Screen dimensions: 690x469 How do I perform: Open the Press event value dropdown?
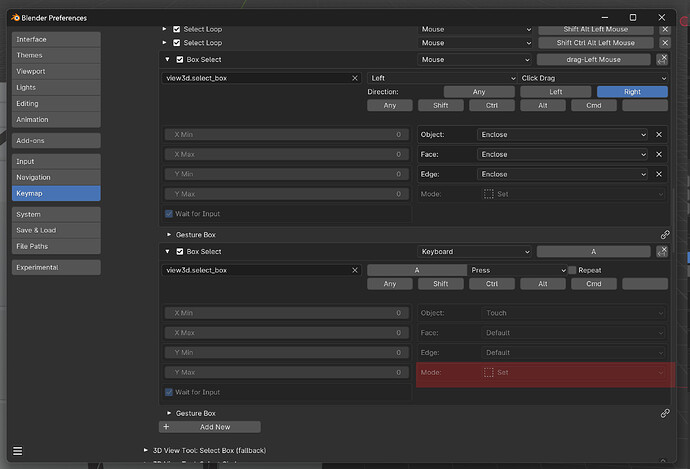518,270
